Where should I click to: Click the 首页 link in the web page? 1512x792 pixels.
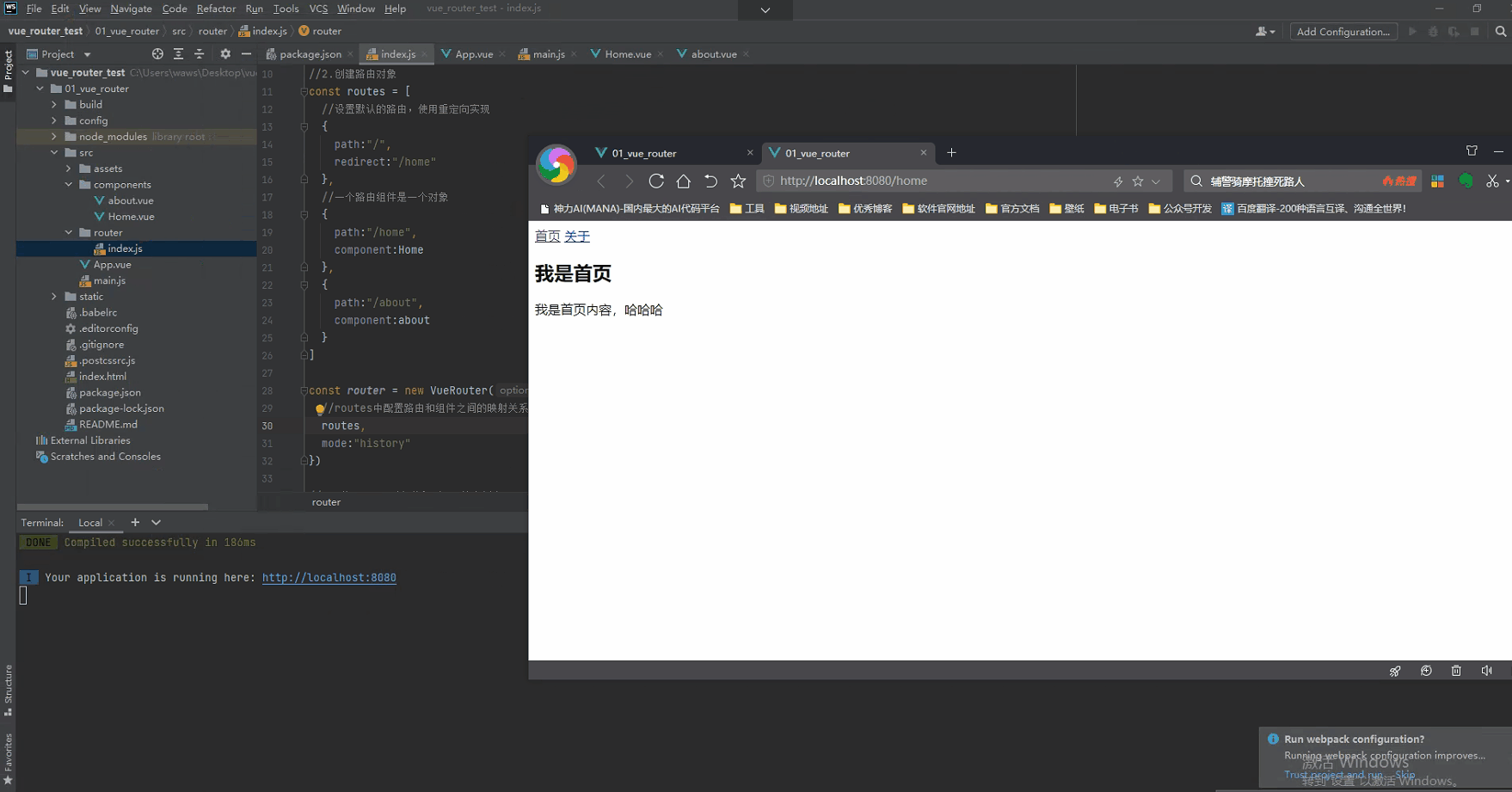pos(548,236)
